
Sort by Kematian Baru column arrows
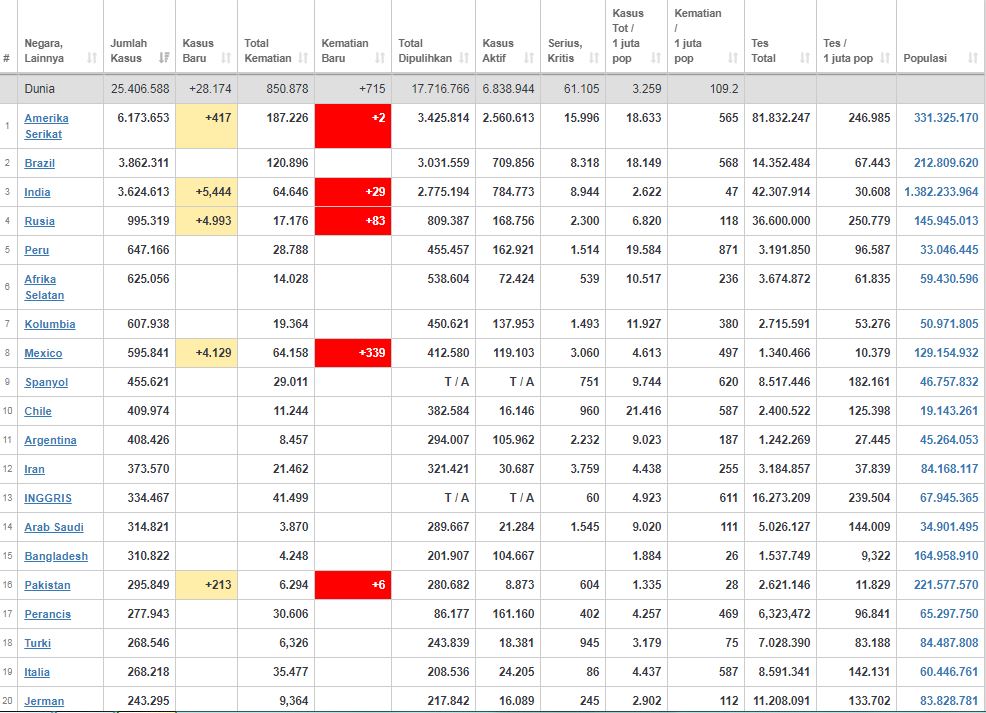(380, 58)
